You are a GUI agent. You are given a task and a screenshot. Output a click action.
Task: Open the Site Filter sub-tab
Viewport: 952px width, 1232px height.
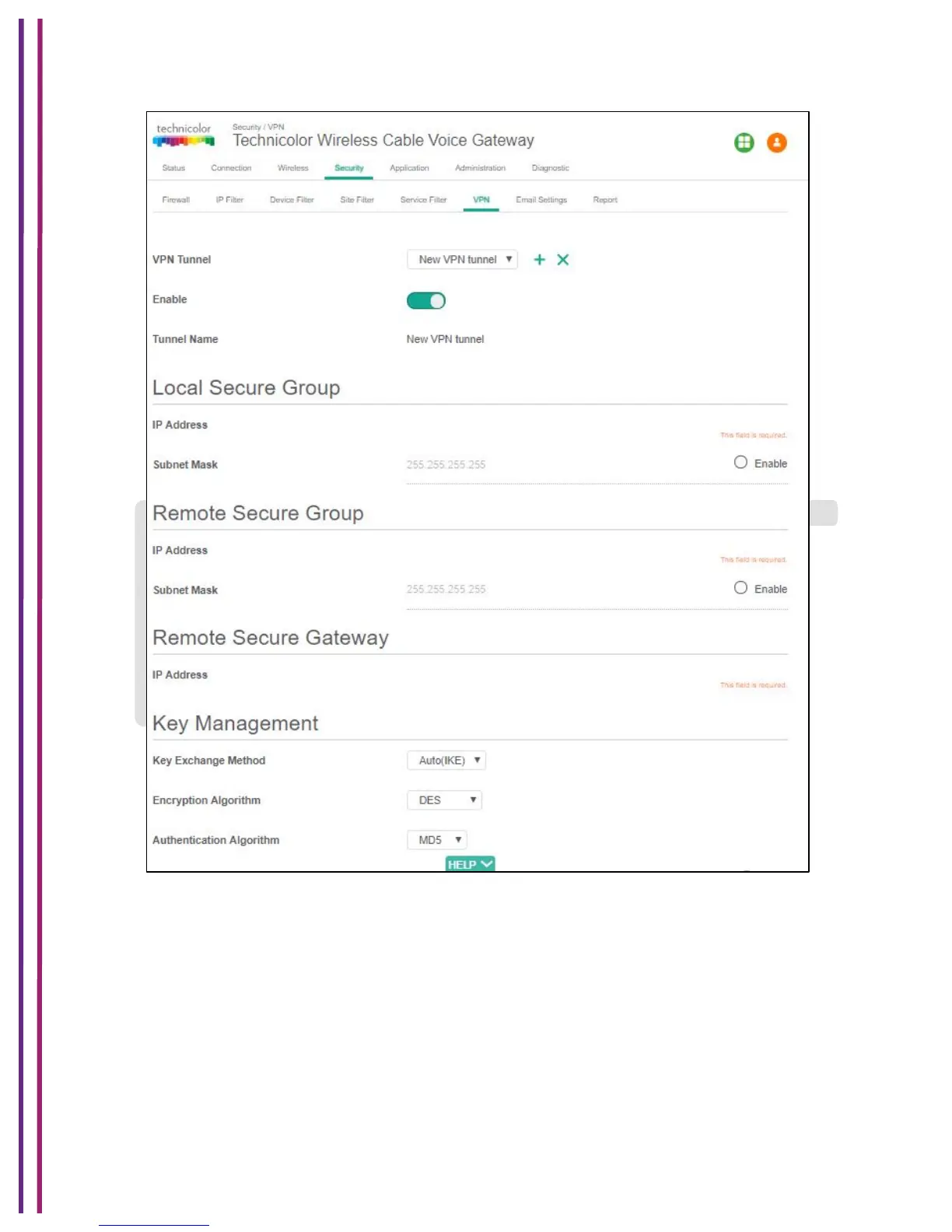357,200
